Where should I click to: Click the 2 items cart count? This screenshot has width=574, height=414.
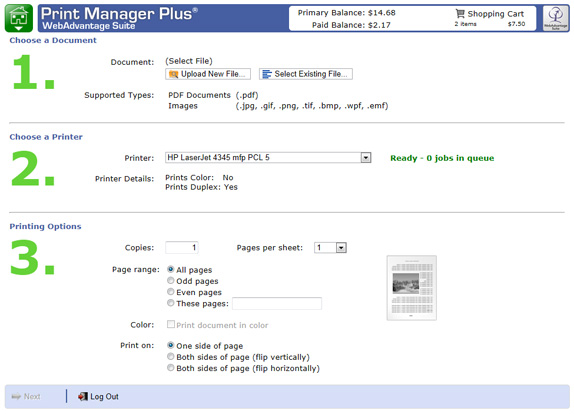pyautogui.click(x=465, y=24)
